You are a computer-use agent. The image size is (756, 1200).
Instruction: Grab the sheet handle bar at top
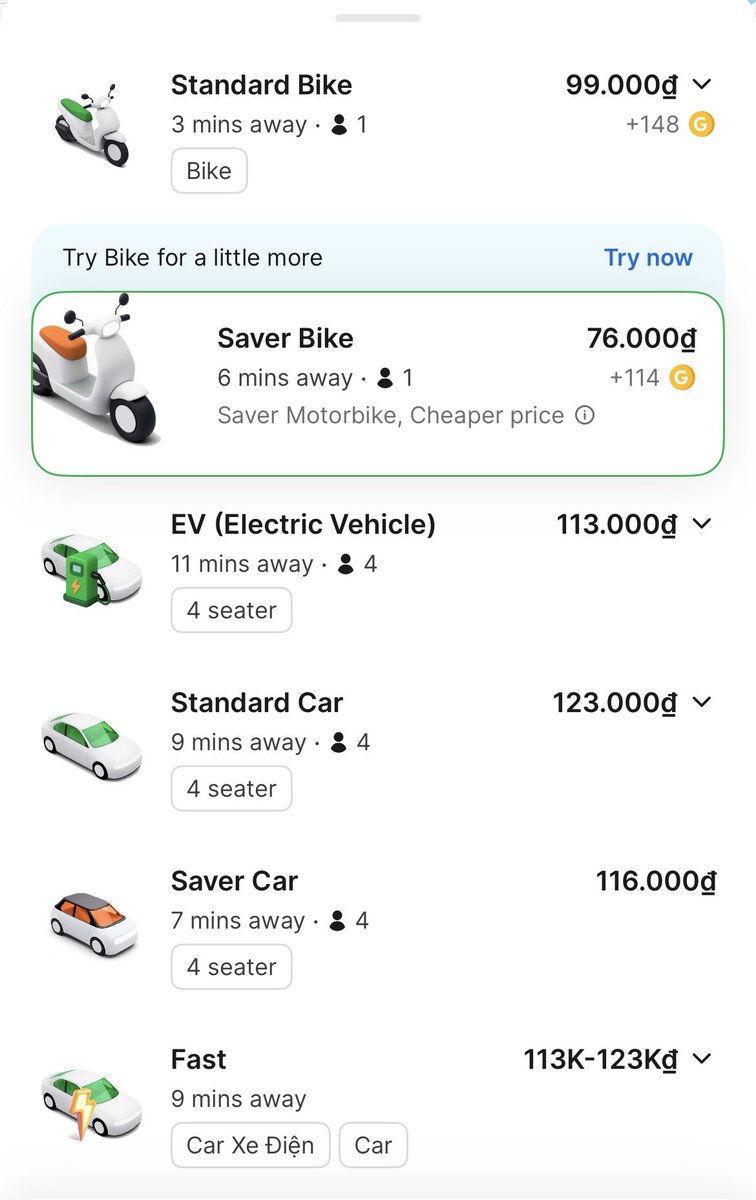(x=378, y=18)
